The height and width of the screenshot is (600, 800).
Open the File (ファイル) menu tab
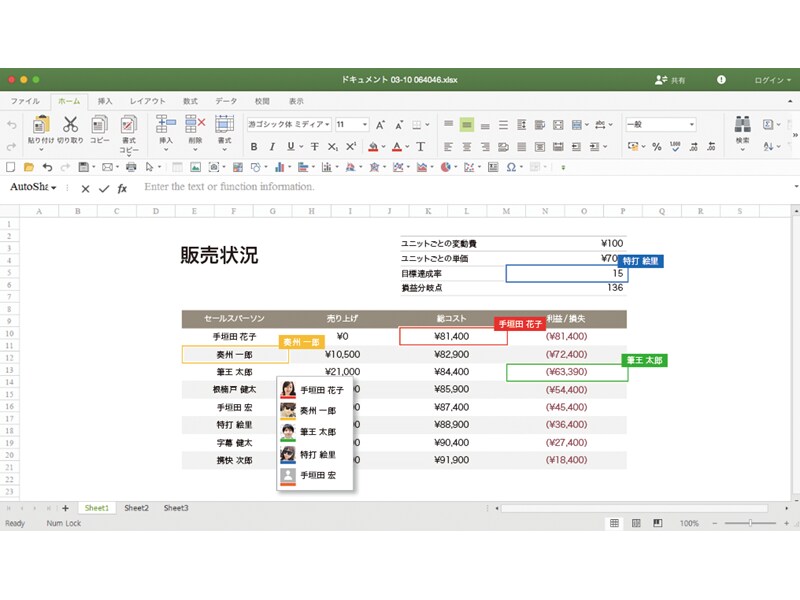tap(25, 101)
